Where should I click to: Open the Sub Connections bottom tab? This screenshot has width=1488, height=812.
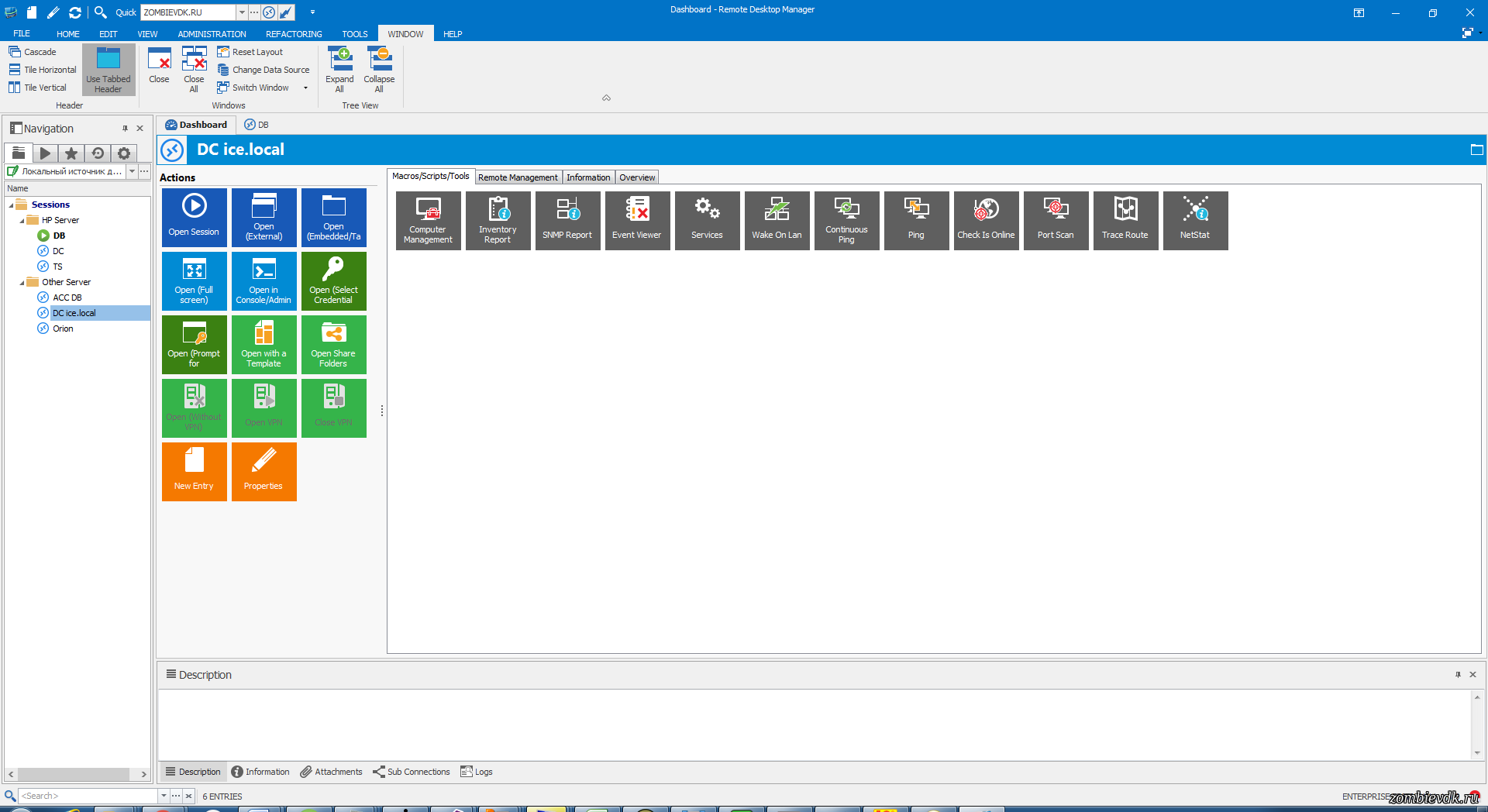pos(412,772)
